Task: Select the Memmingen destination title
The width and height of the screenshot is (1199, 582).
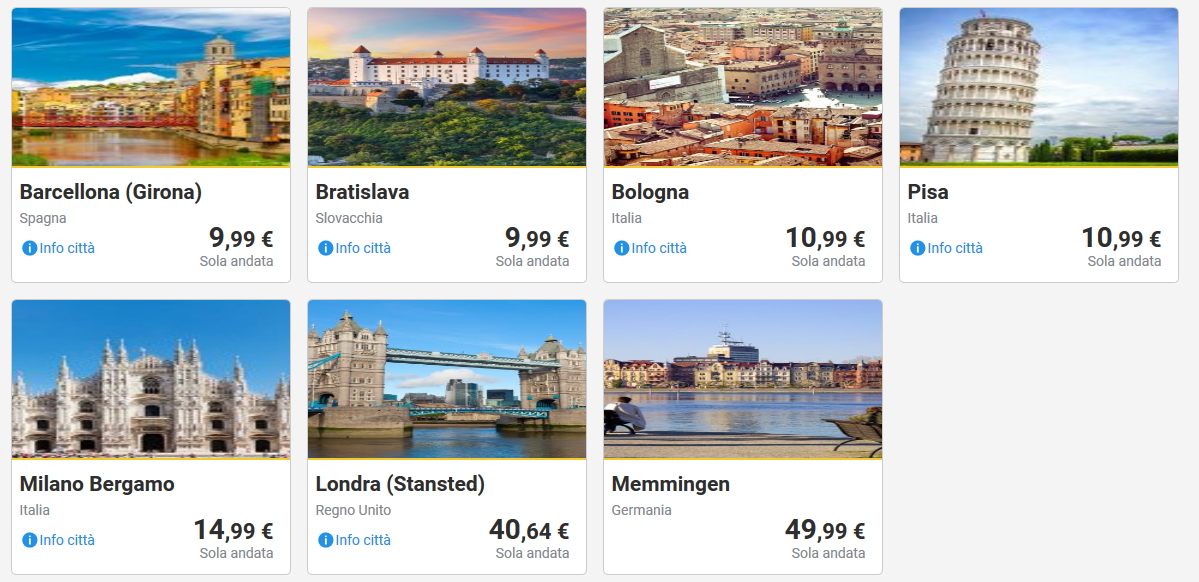Action: tap(671, 484)
